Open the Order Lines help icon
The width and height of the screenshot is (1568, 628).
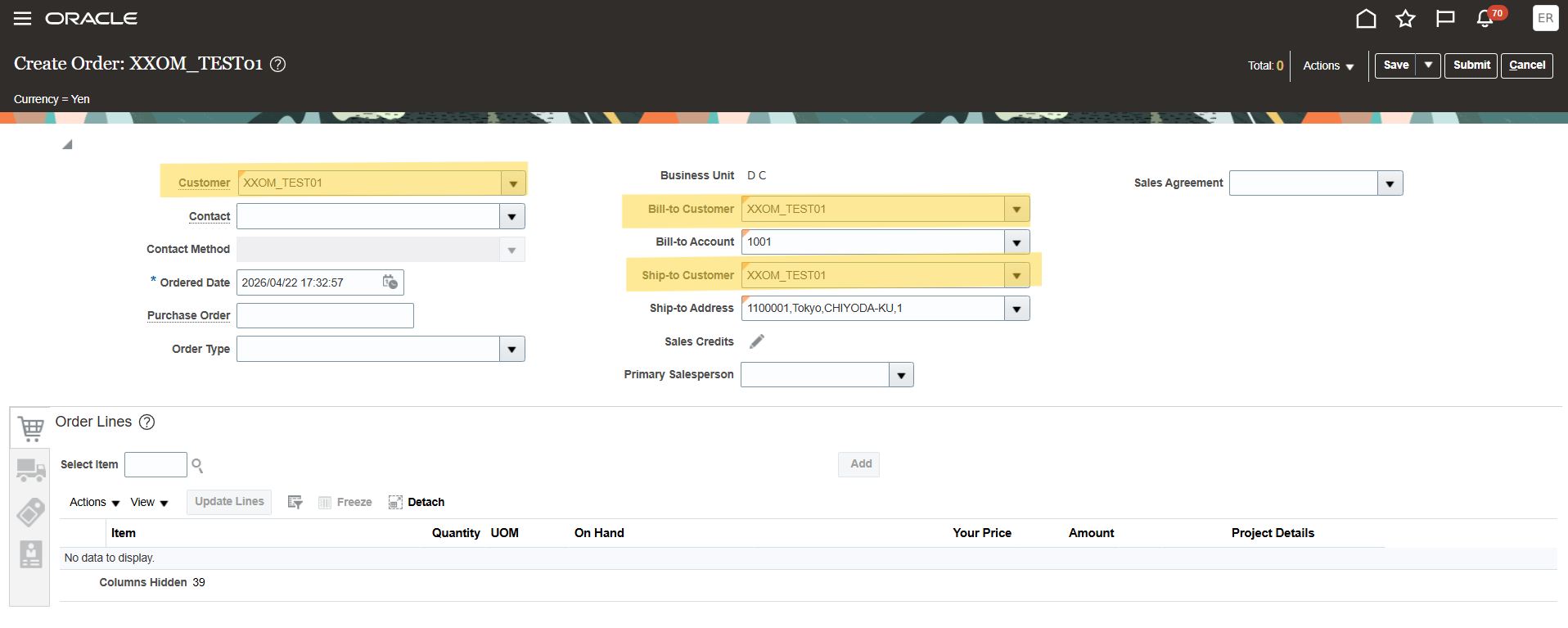pos(146,422)
